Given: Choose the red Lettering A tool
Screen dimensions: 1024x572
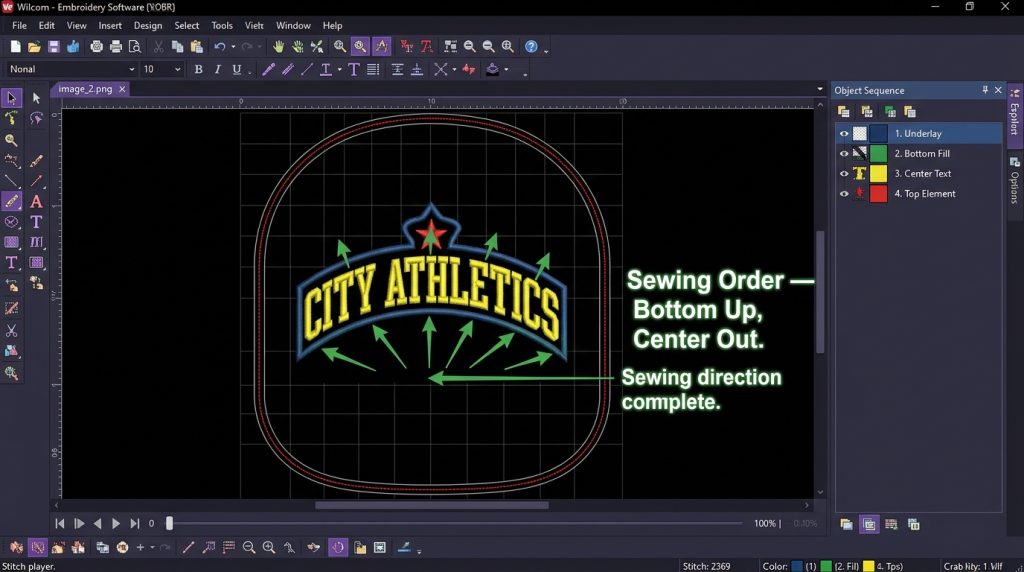Looking at the screenshot, I should point(37,202).
